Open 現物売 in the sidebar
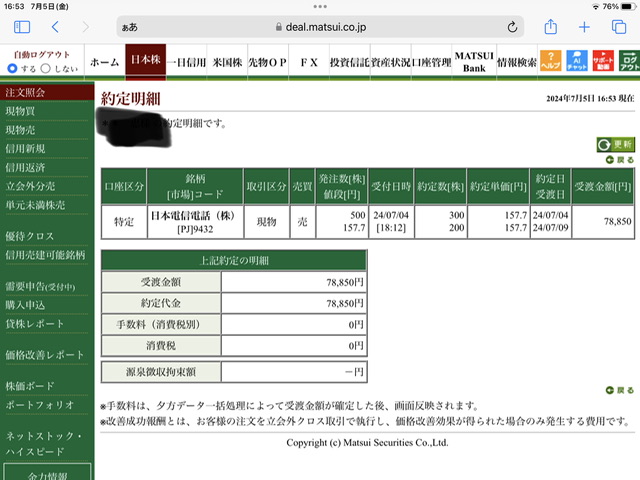The height and width of the screenshot is (480, 640). tap(20, 130)
